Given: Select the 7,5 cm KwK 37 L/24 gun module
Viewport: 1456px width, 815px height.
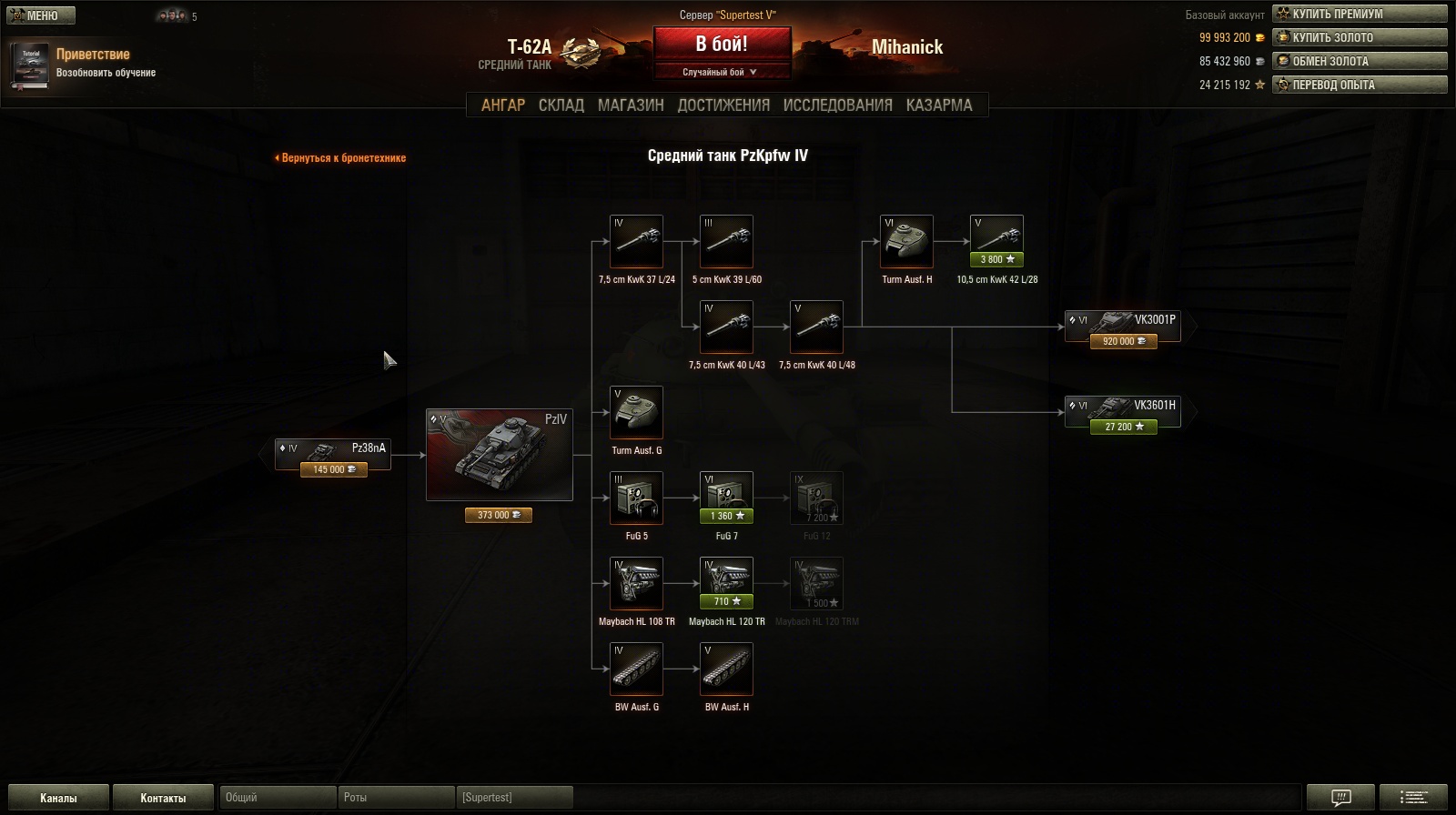Looking at the screenshot, I should point(636,241).
